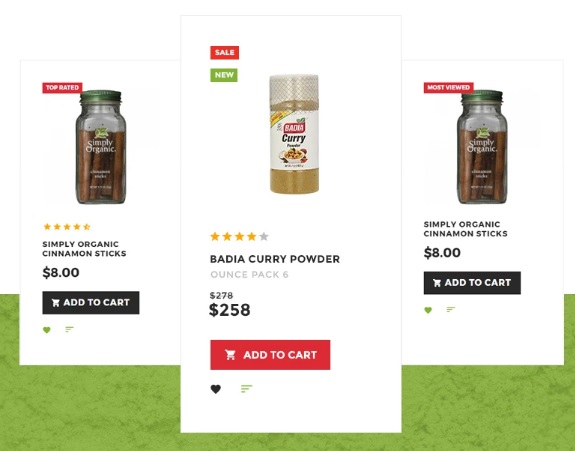Click the MOST VIEWED label badge
This screenshot has height=451, width=575.
point(448,88)
